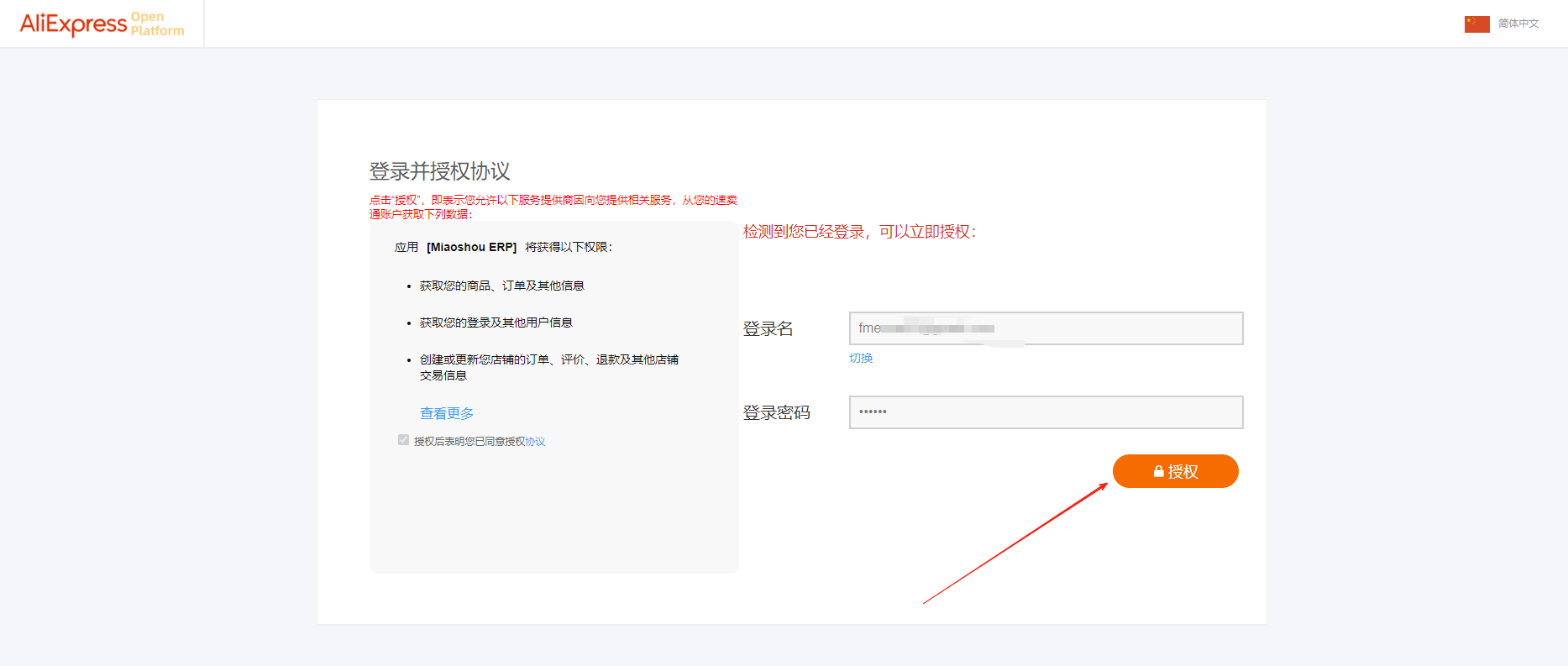This screenshot has height=666, width=1568.
Task: Click the 登录并授权协议 heading
Action: click(440, 171)
